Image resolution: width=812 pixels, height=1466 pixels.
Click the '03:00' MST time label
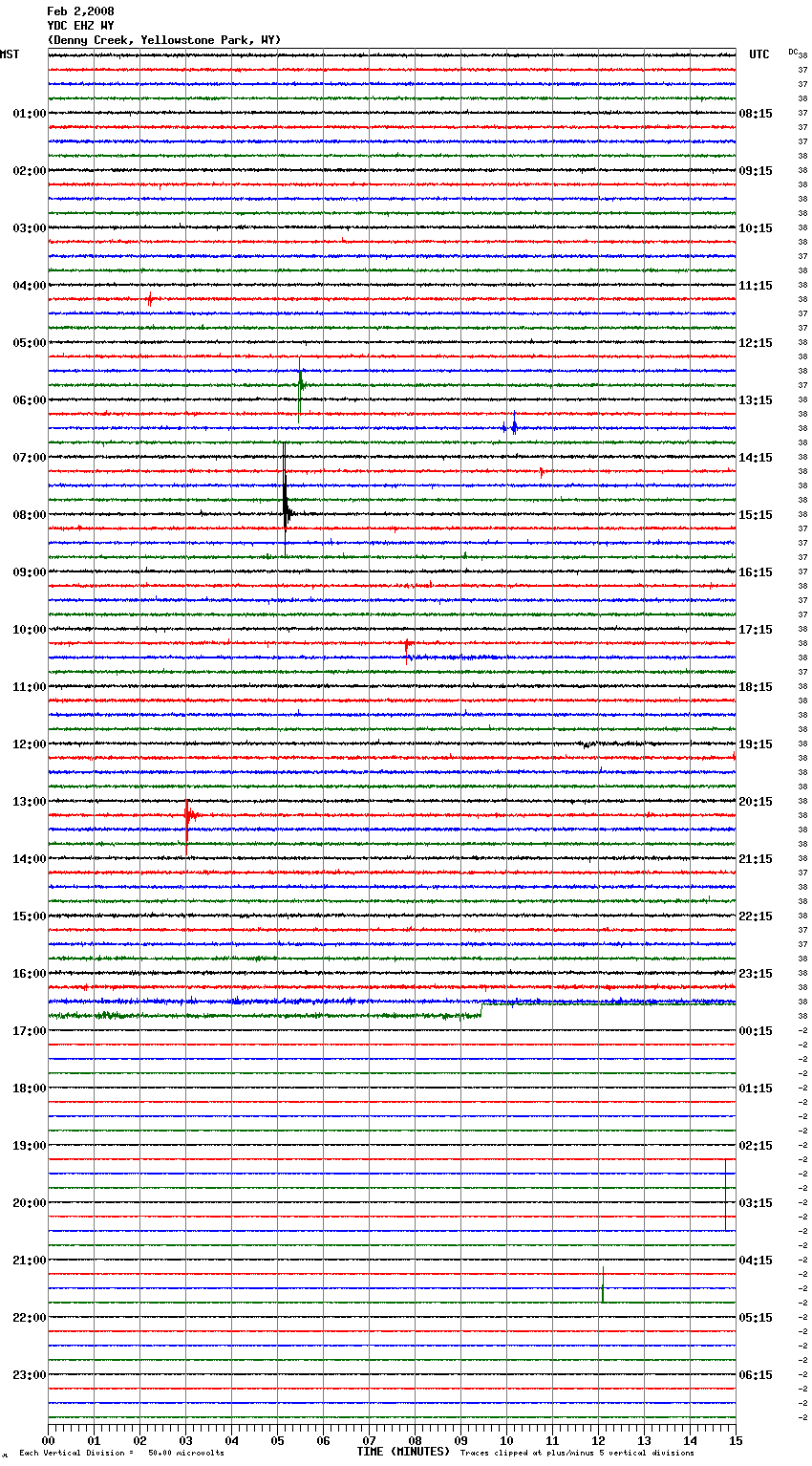tap(30, 228)
